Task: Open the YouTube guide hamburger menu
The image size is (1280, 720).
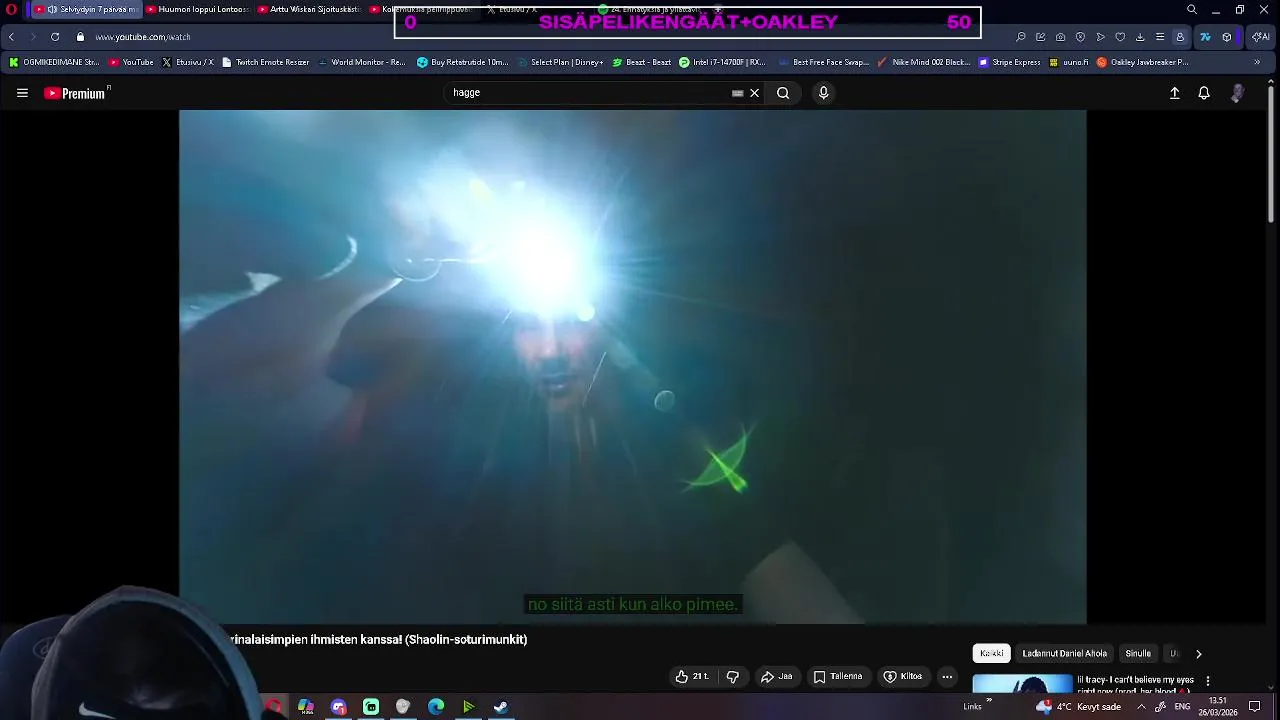Action: [22, 93]
